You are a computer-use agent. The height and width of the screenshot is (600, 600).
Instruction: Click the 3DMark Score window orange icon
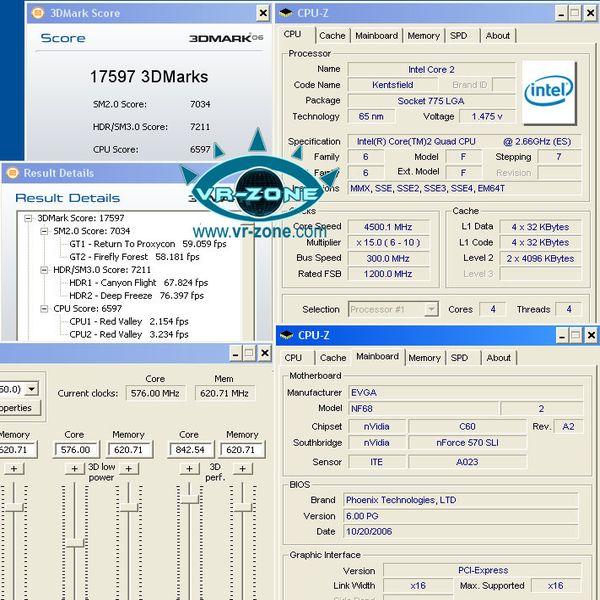[38, 13]
